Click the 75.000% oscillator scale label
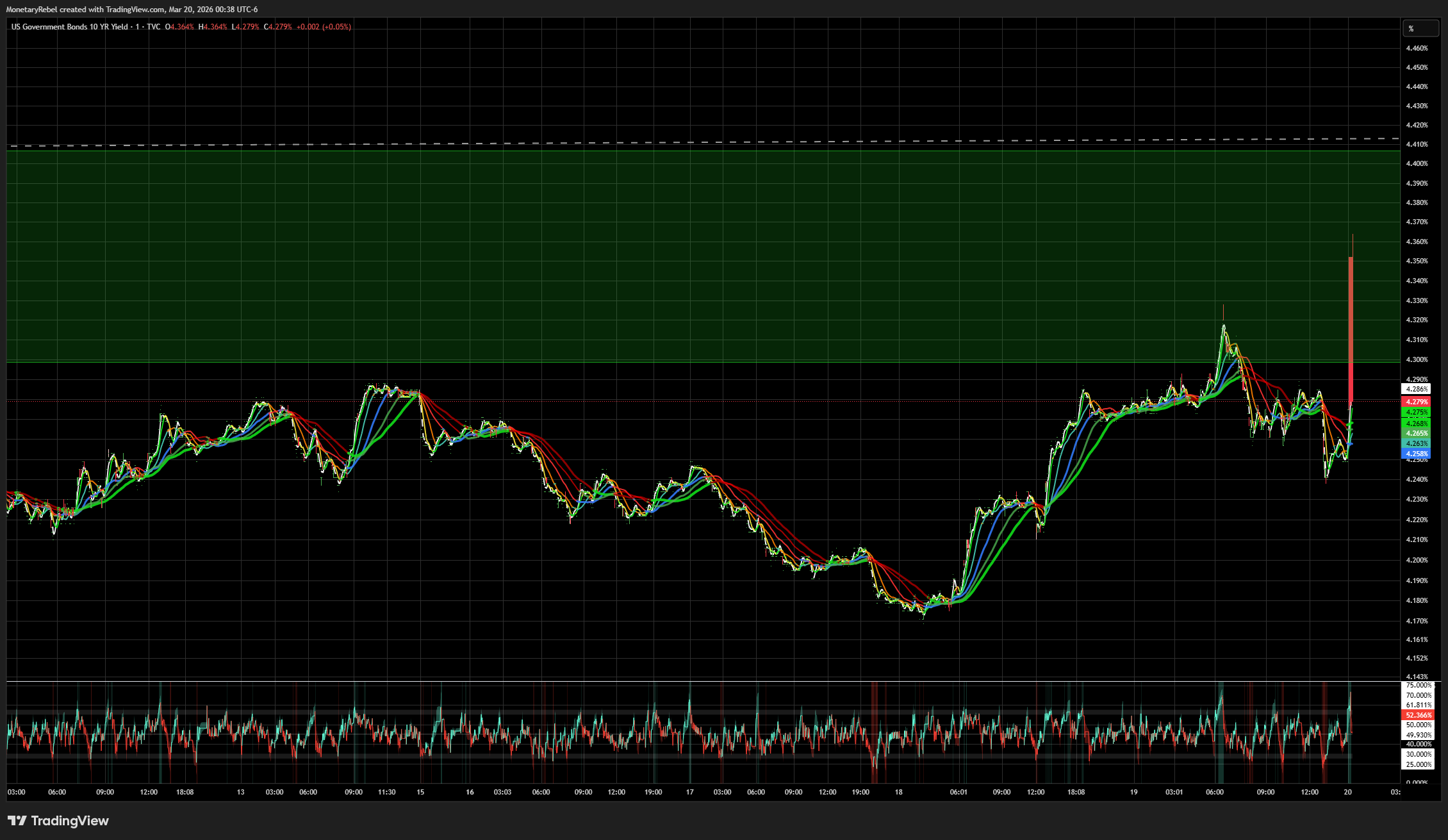This screenshot has height=840, width=1448. pyautogui.click(x=1418, y=685)
